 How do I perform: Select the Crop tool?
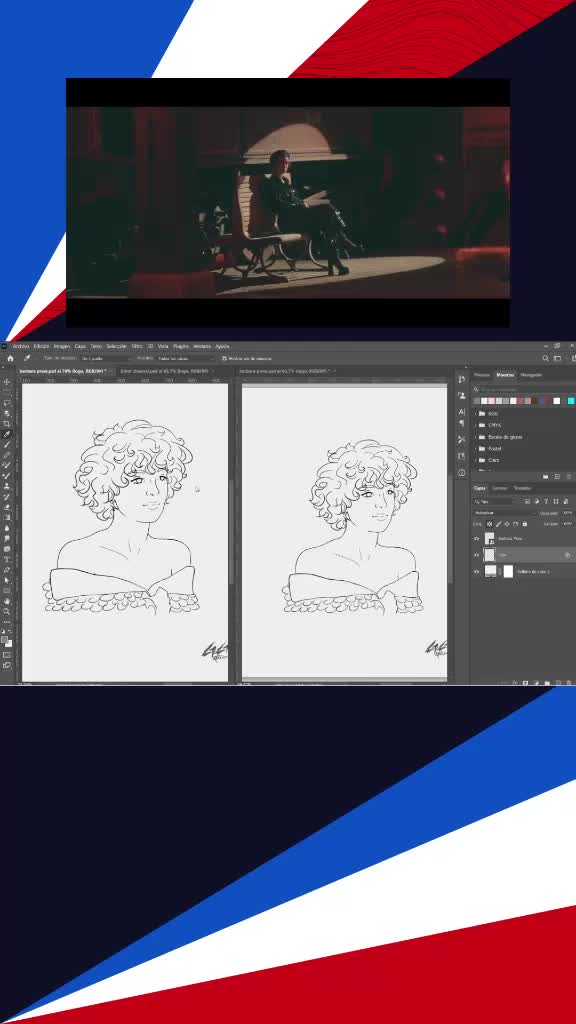pyautogui.click(x=7, y=424)
